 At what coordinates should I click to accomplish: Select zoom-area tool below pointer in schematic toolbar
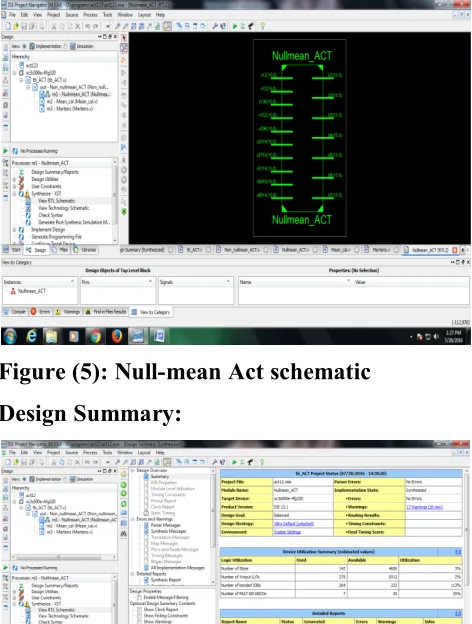(124, 48)
